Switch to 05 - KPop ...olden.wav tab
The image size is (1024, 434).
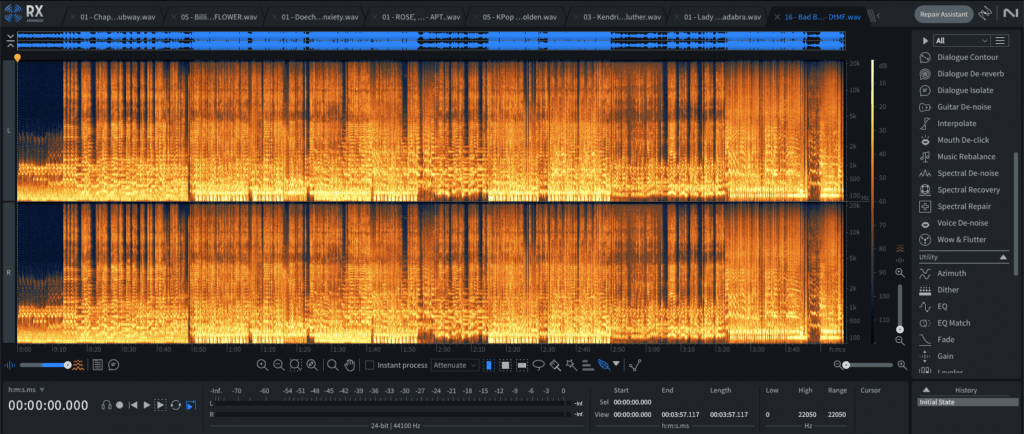pyautogui.click(x=514, y=17)
